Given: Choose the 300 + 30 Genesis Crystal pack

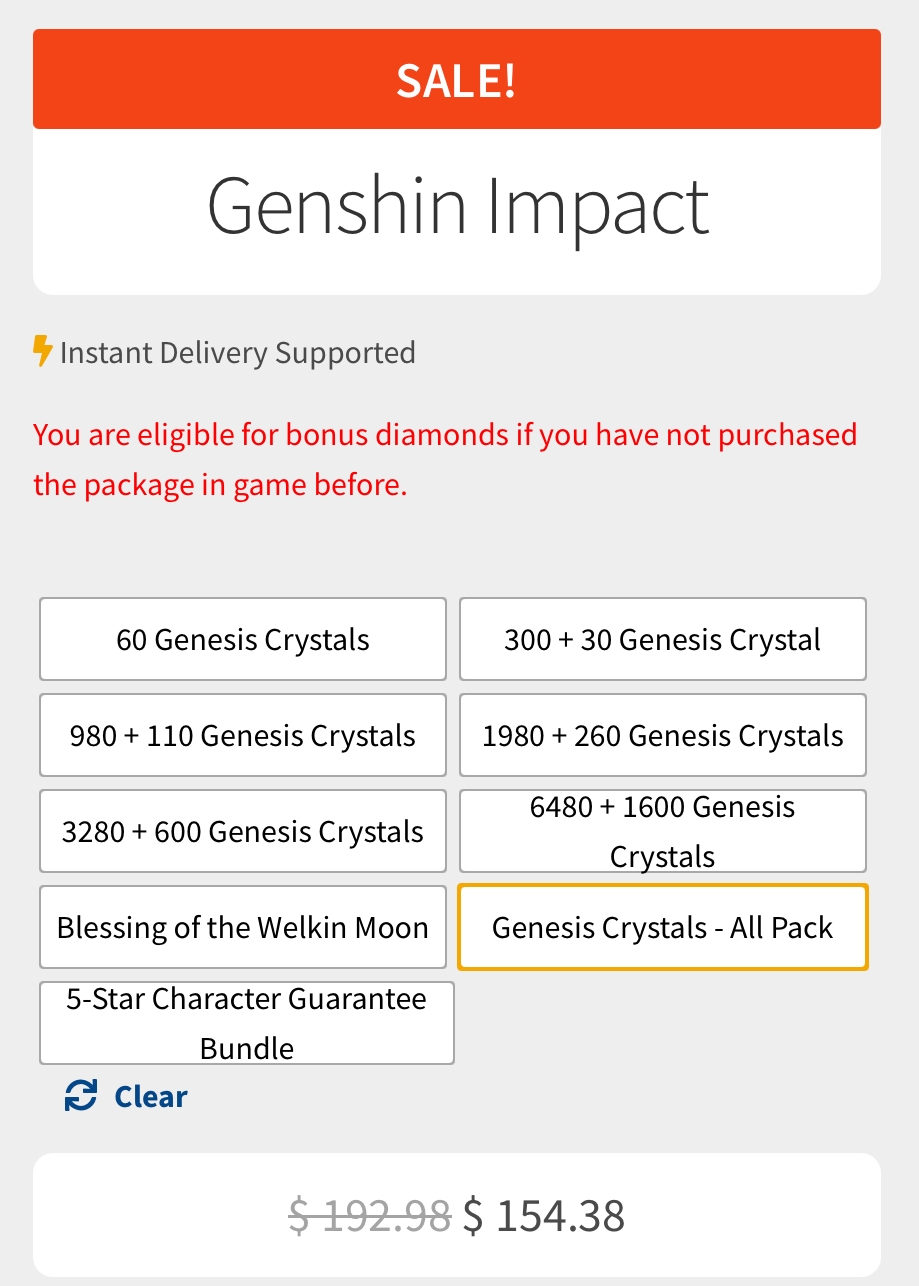Looking at the screenshot, I should pos(662,640).
